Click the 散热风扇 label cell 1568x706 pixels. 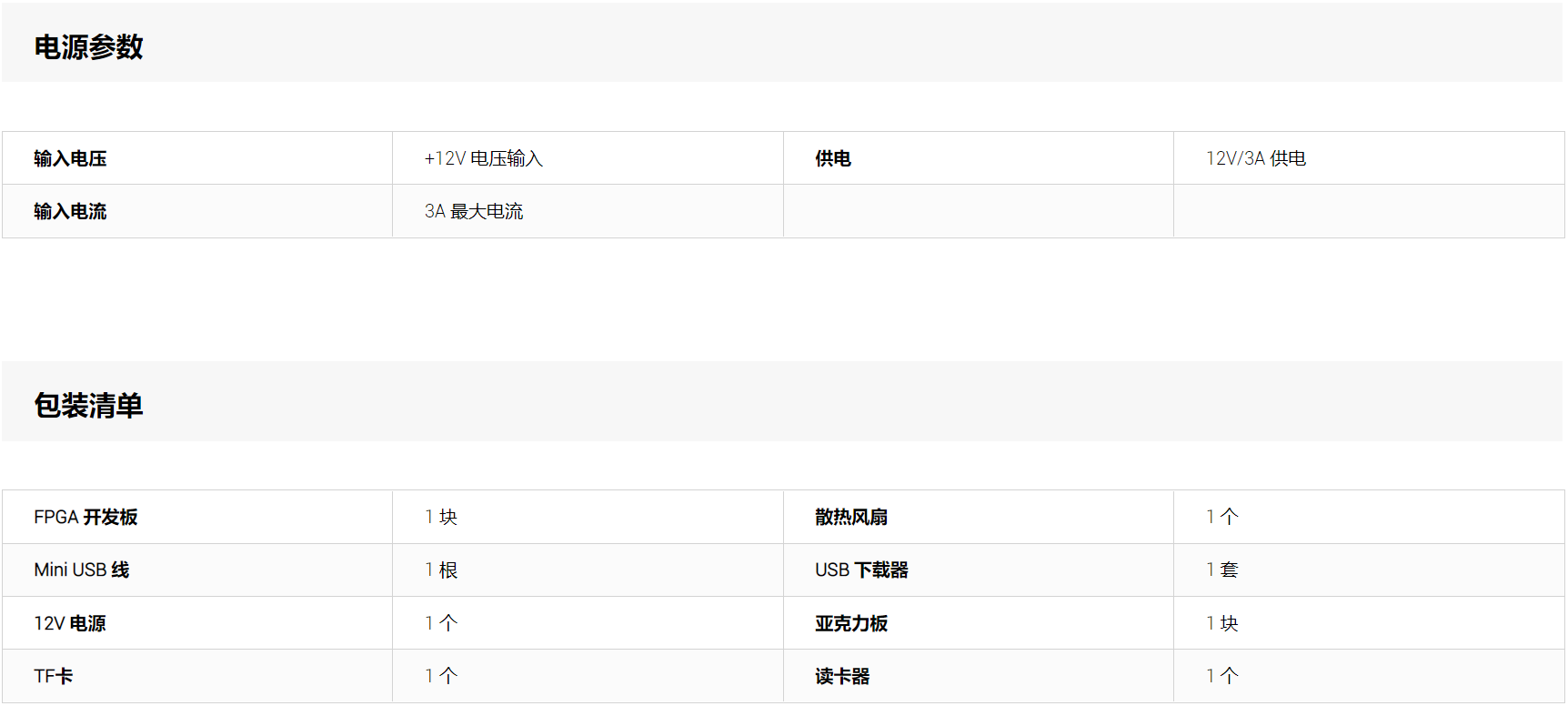850,518
